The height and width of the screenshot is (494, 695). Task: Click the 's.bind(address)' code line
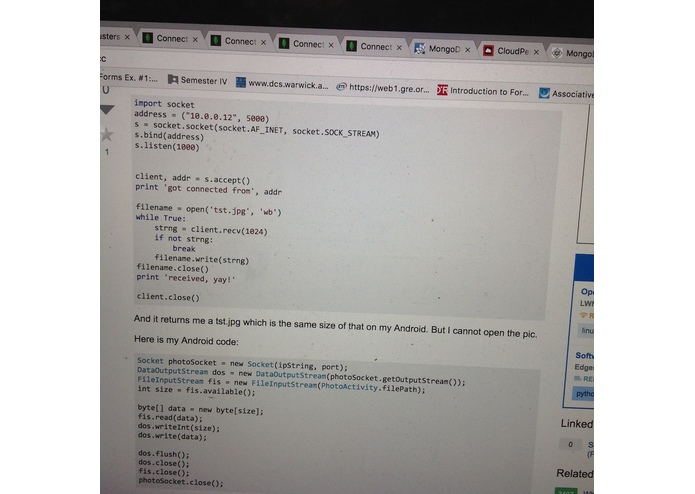click(x=169, y=136)
